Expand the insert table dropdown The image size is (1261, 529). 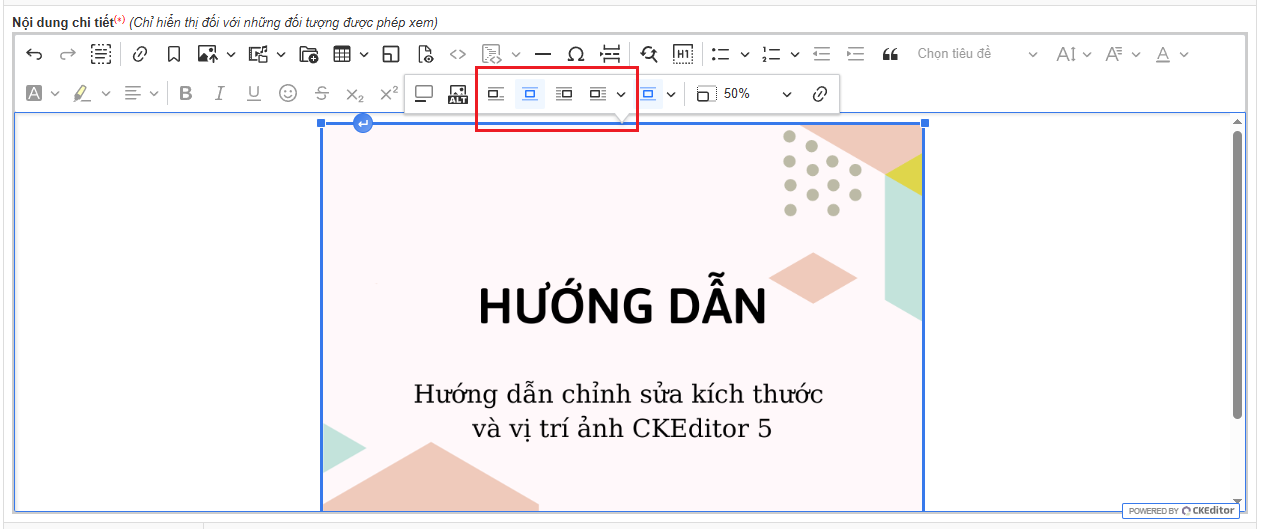(x=364, y=54)
